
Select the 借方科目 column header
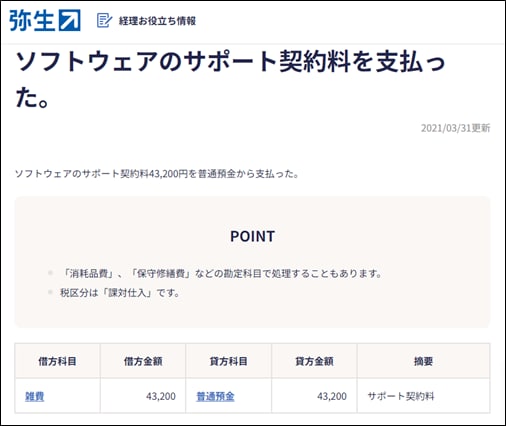click(x=57, y=361)
